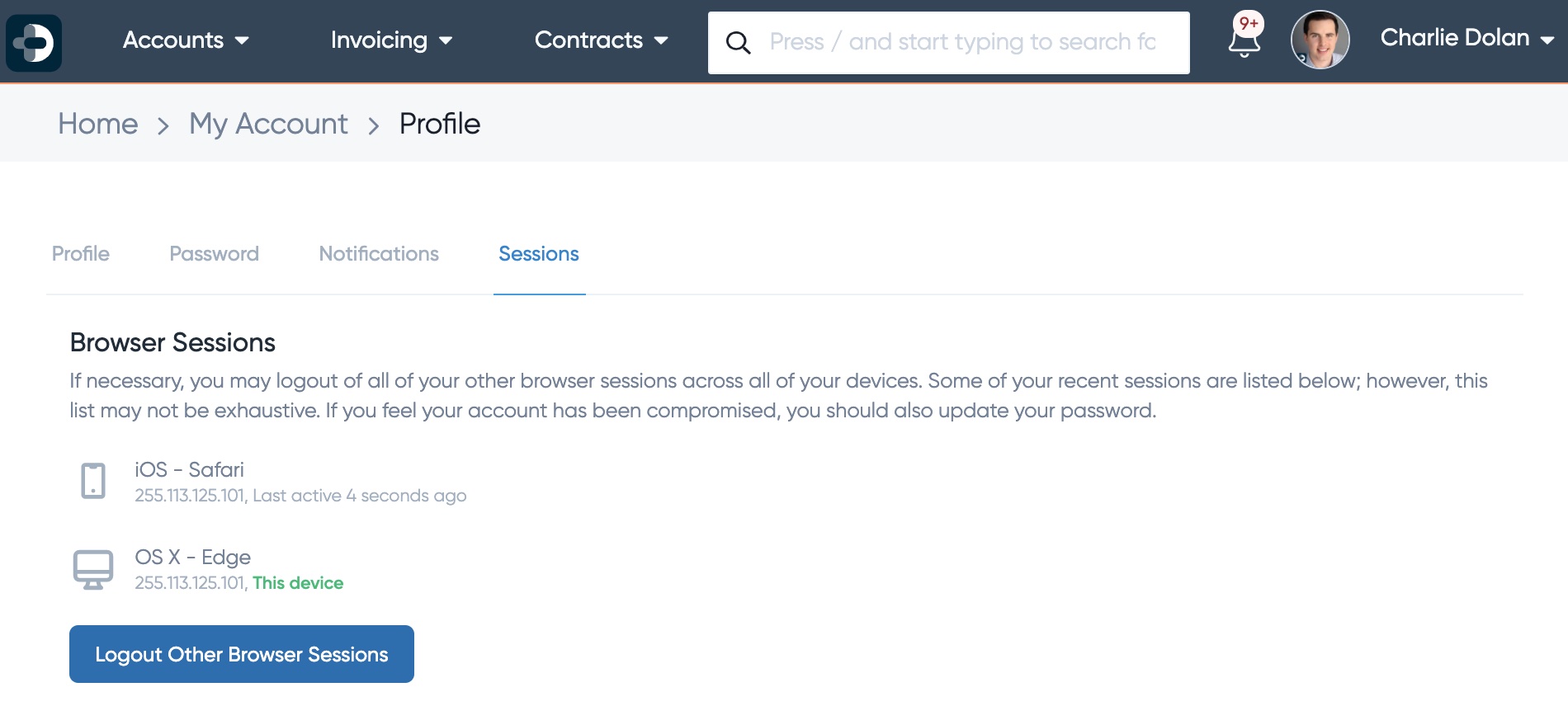Image resolution: width=1568 pixels, height=706 pixels.
Task: Click the mobile device icon for iOS session
Action: click(93, 481)
